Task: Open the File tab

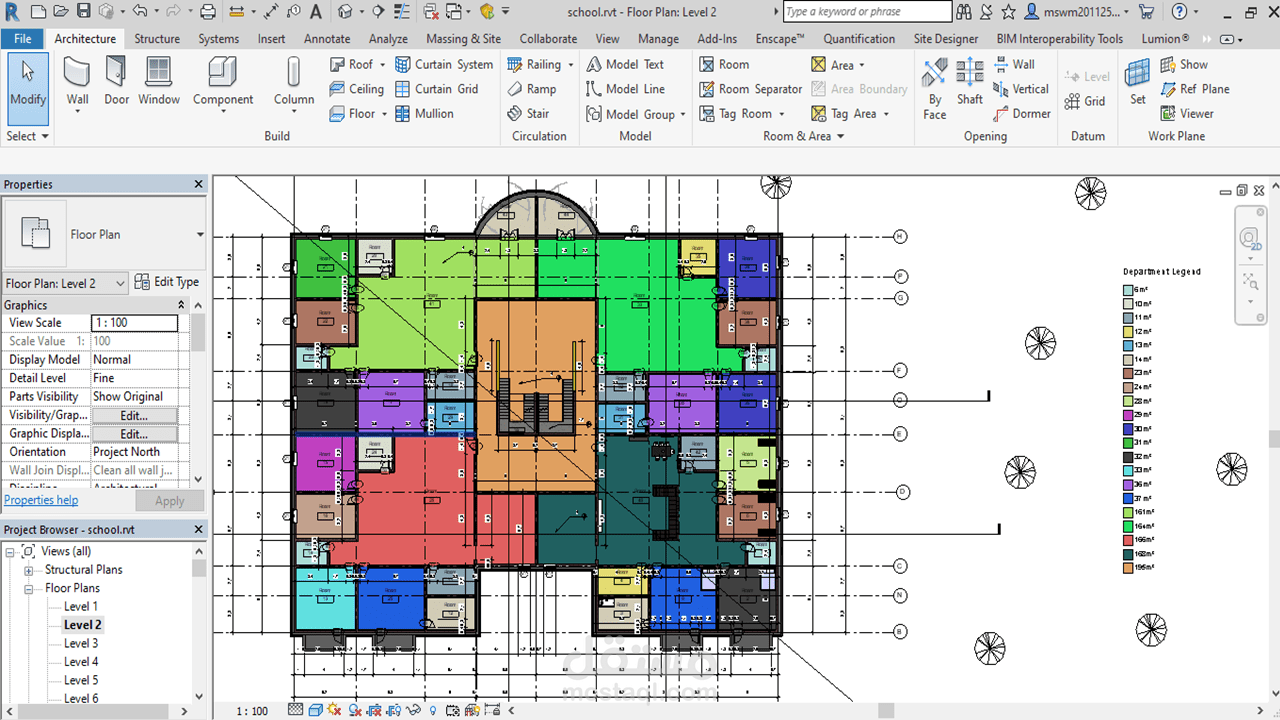Action: (x=22, y=39)
